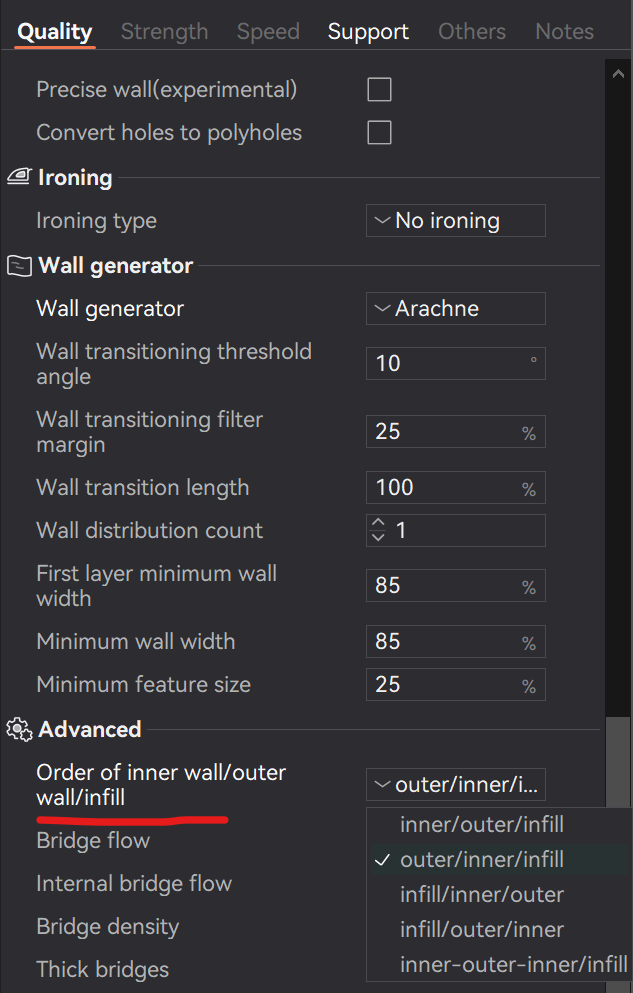Image resolution: width=633 pixels, height=993 pixels.
Task: Click the Wall transition length field
Action: (456, 488)
